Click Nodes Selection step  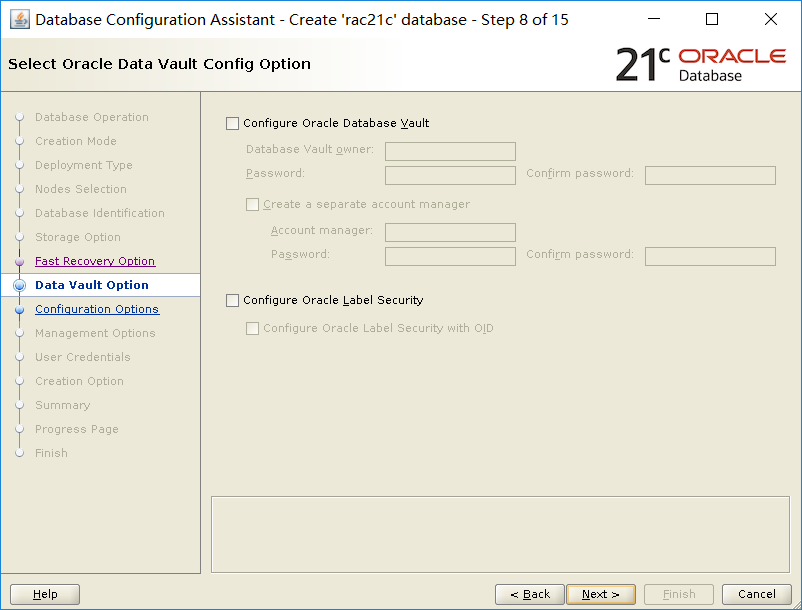point(81,189)
